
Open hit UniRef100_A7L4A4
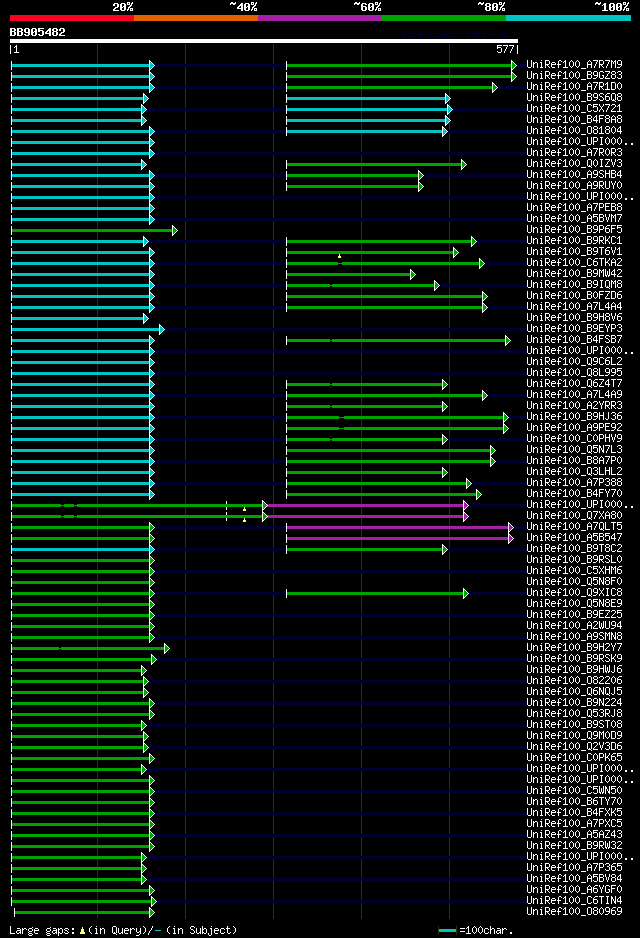point(574,307)
